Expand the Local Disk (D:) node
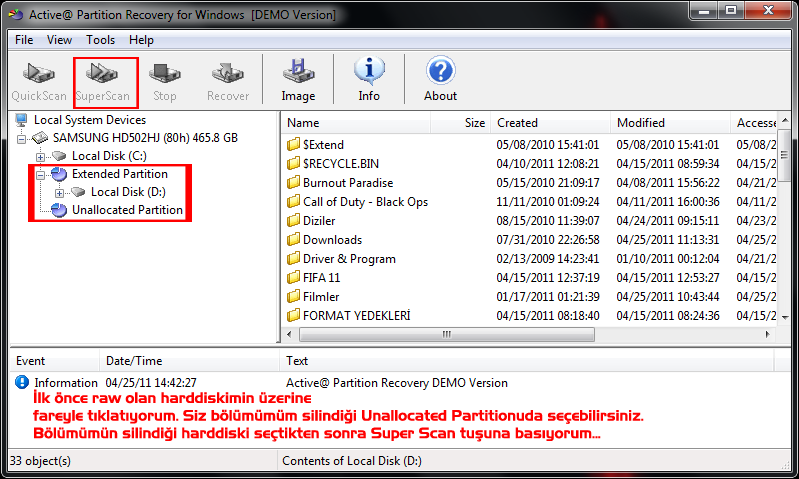799x479 pixels. click(59, 193)
